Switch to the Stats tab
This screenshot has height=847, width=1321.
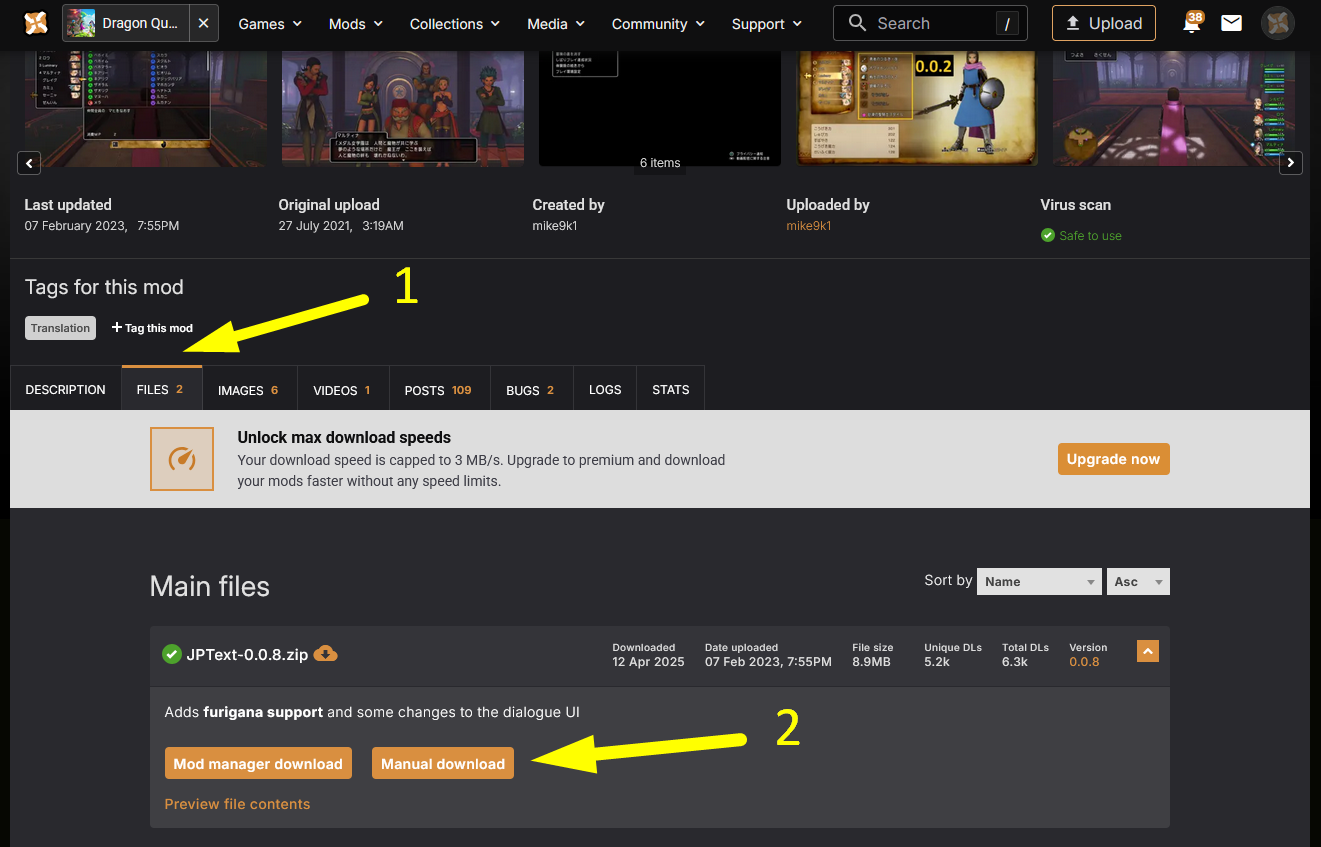670,390
